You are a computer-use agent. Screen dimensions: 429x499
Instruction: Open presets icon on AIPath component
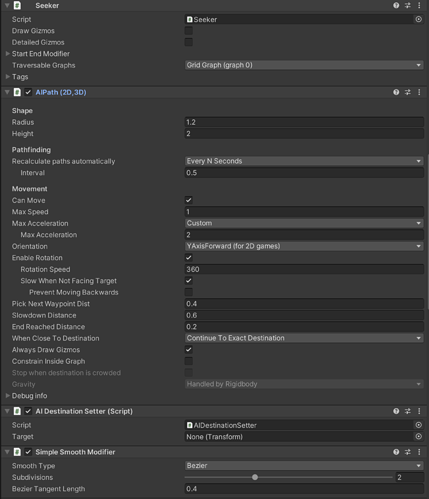pyautogui.click(x=408, y=92)
